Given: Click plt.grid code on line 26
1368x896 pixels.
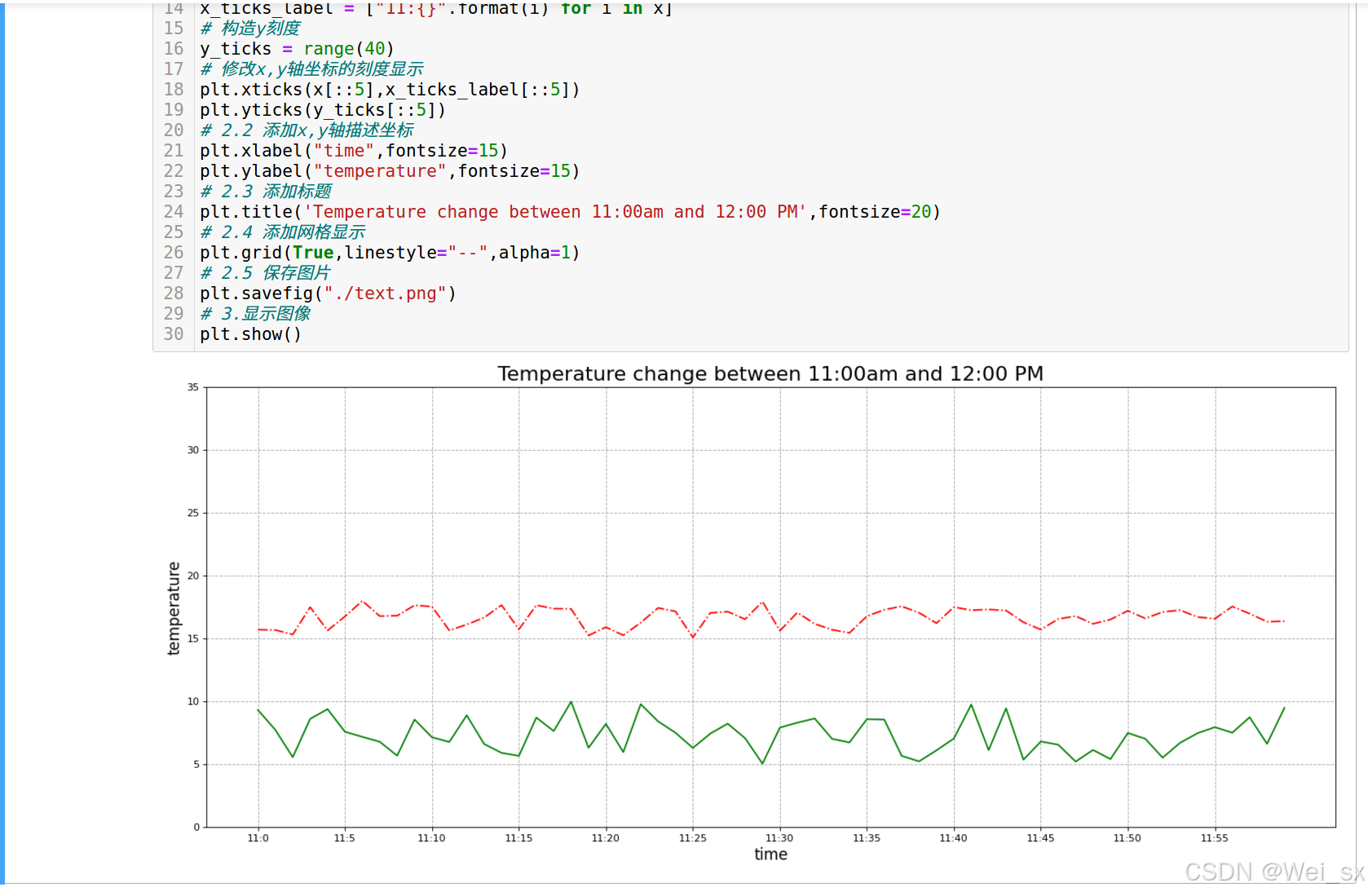Looking at the screenshot, I should [x=390, y=253].
